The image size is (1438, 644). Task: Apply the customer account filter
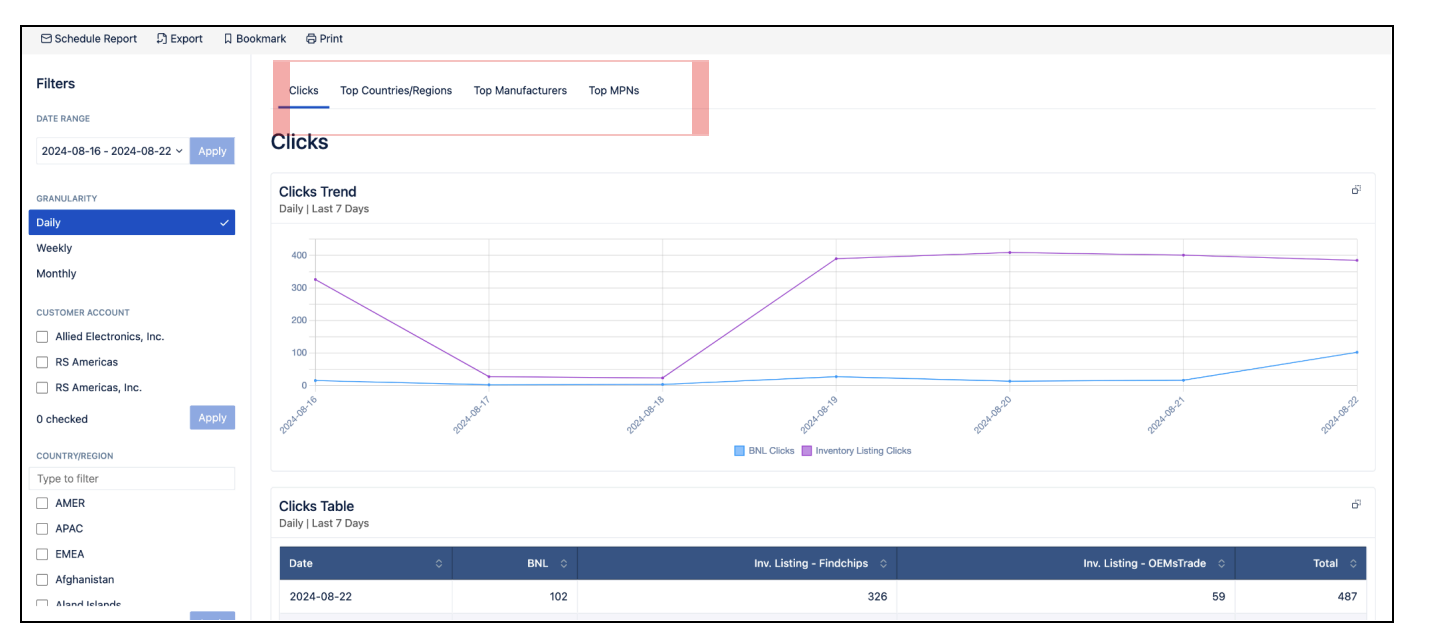tap(212, 418)
